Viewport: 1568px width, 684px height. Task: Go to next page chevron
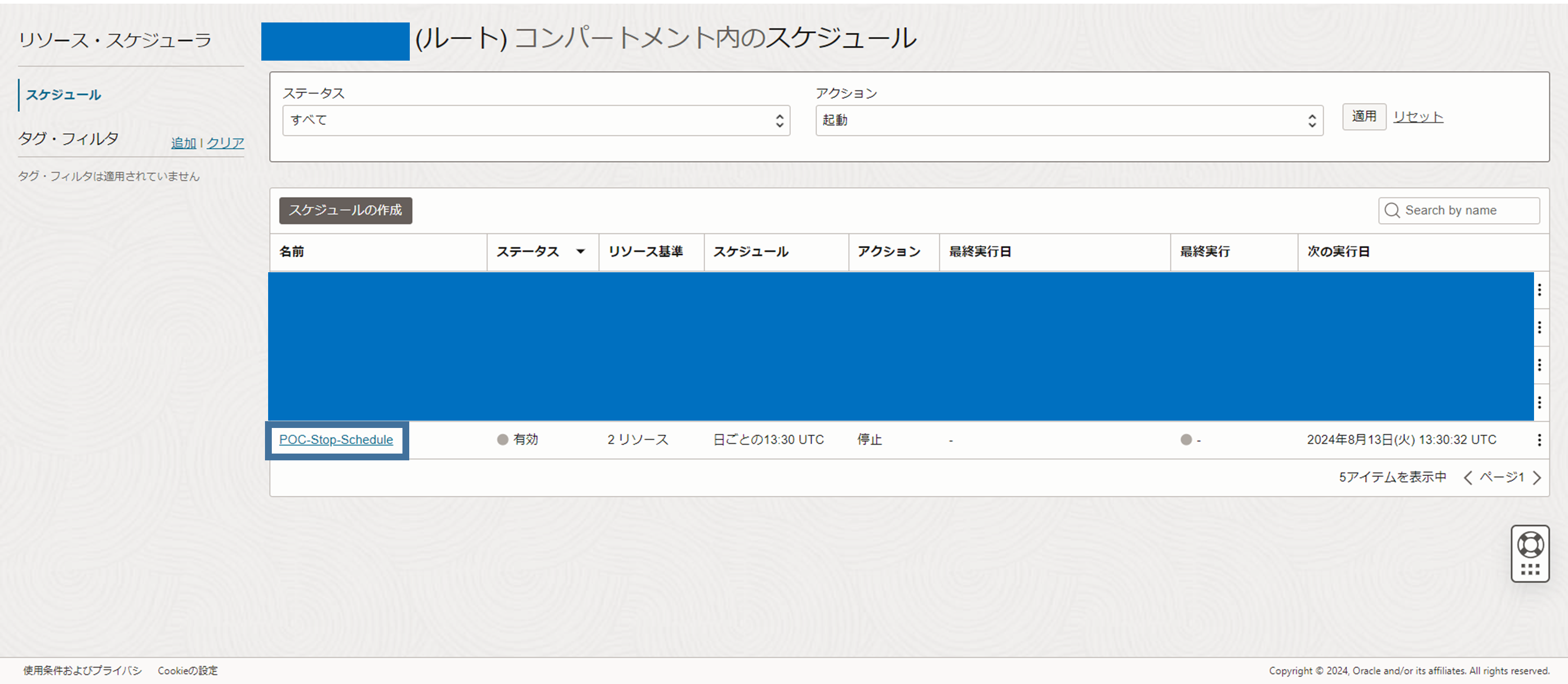pos(1537,478)
